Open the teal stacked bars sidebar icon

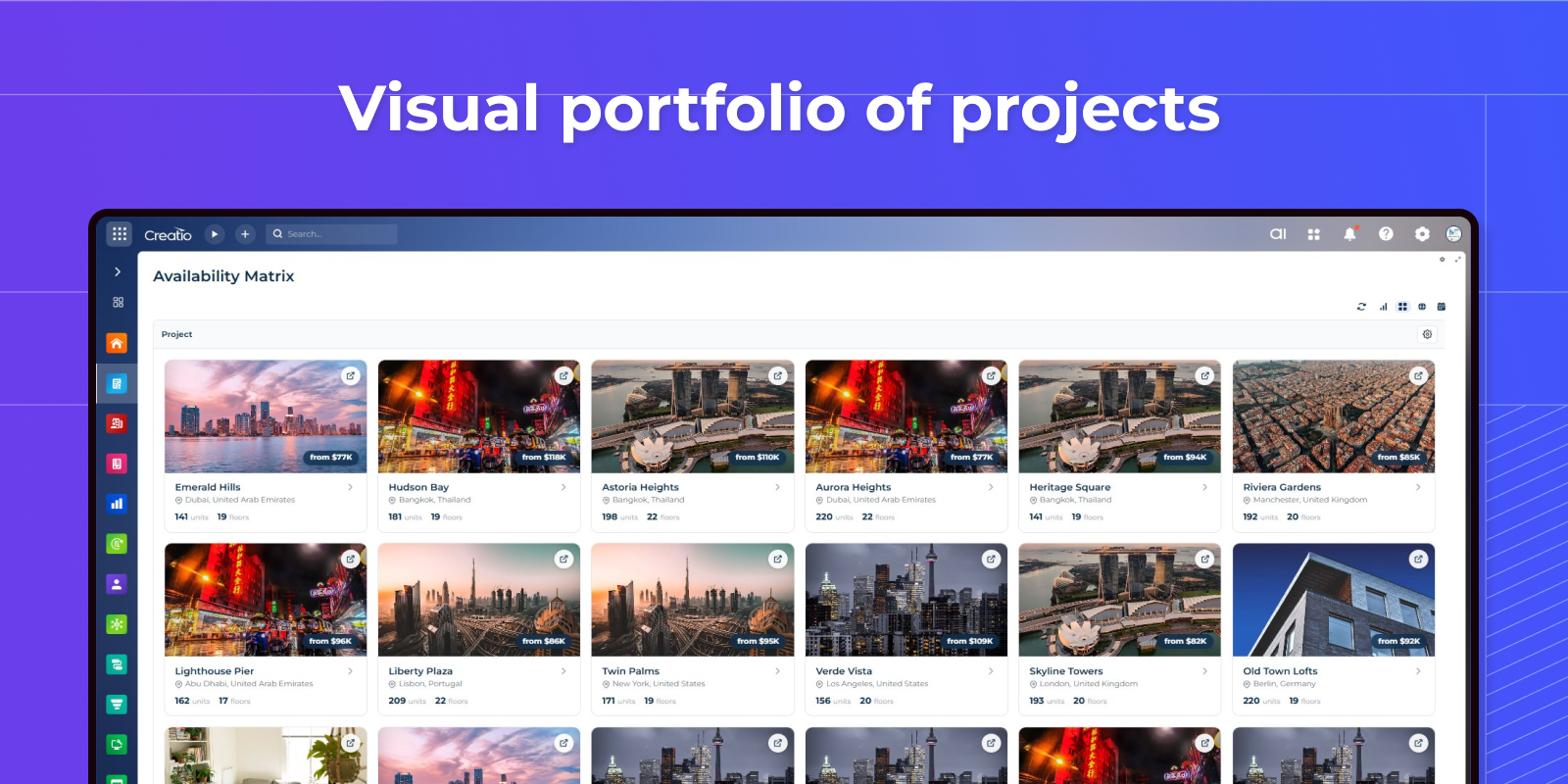(x=117, y=664)
